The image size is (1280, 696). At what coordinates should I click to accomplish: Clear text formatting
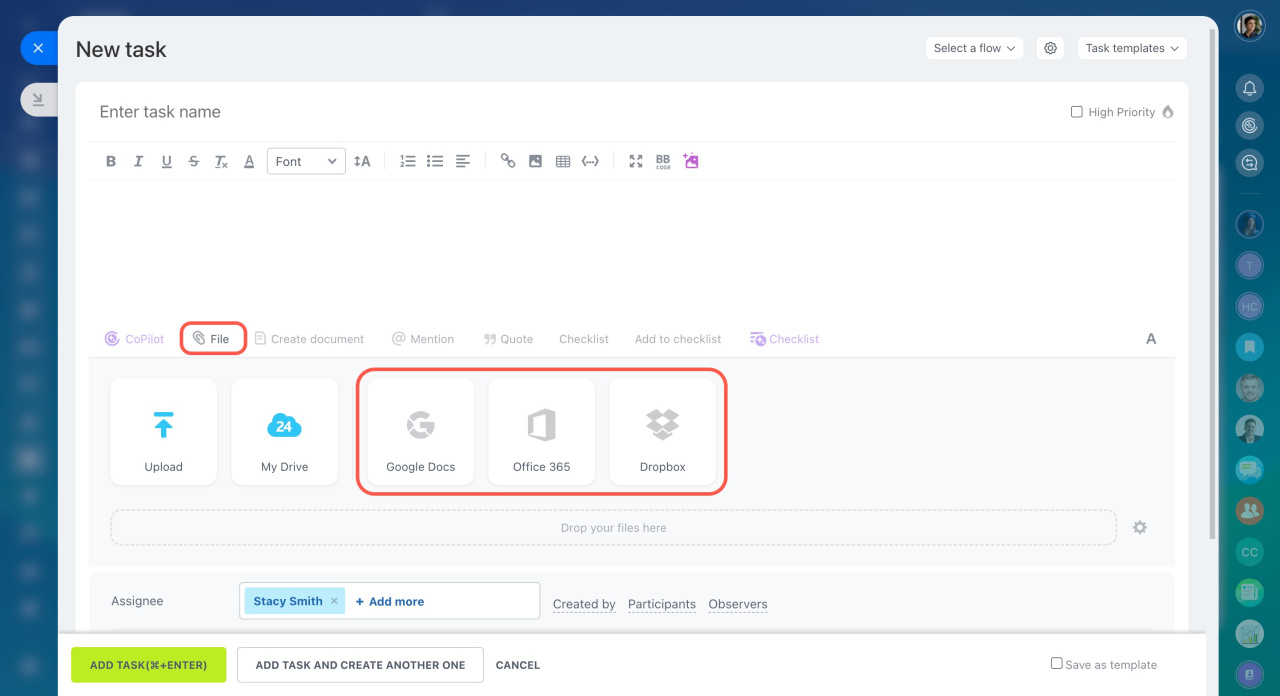pyautogui.click(x=221, y=161)
